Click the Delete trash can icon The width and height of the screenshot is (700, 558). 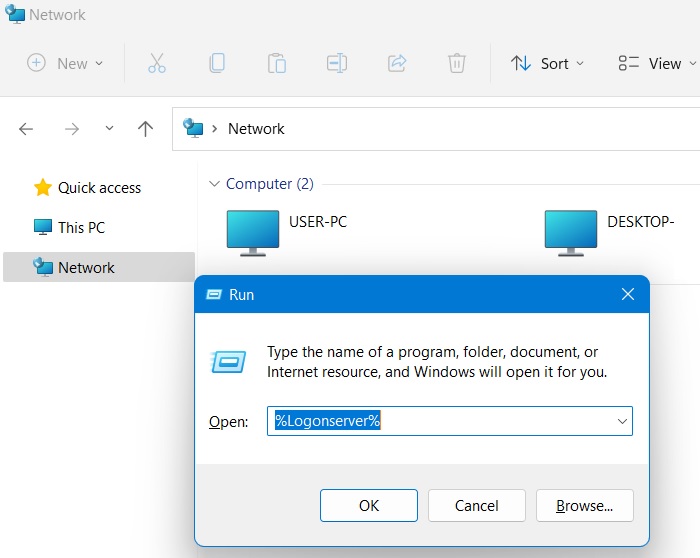point(457,63)
